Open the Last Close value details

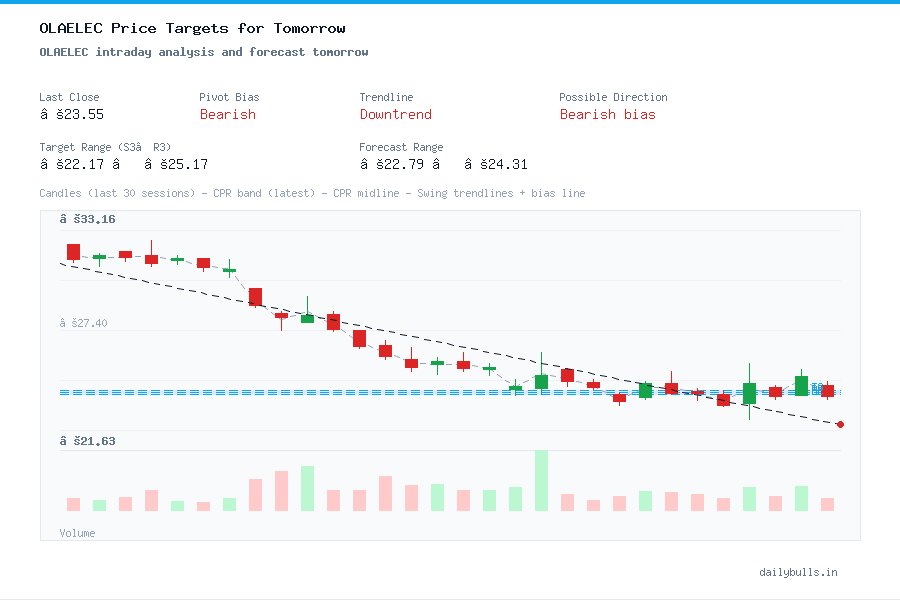click(73, 114)
